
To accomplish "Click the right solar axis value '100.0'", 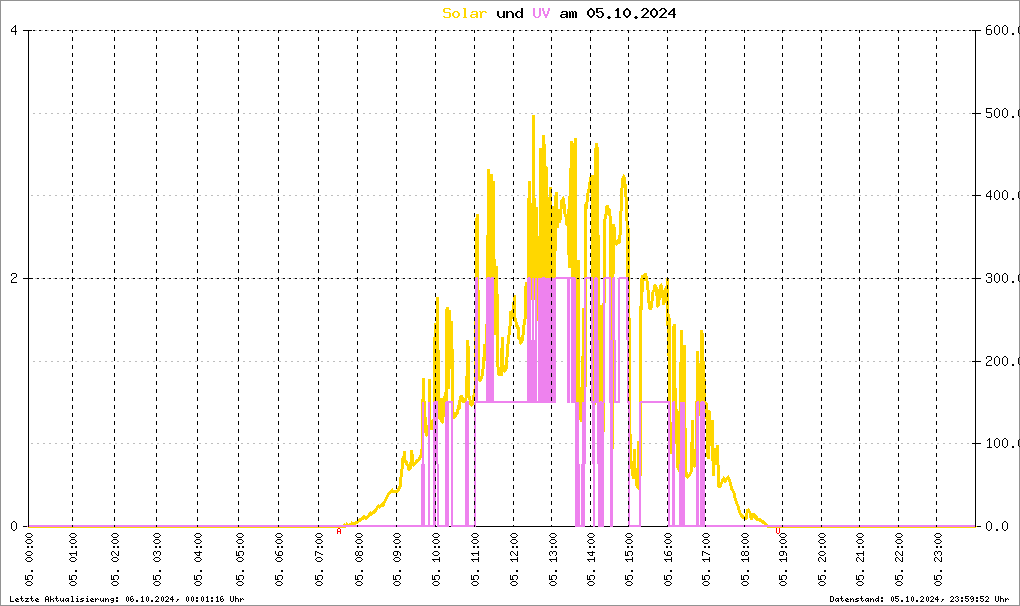I will (999, 443).
